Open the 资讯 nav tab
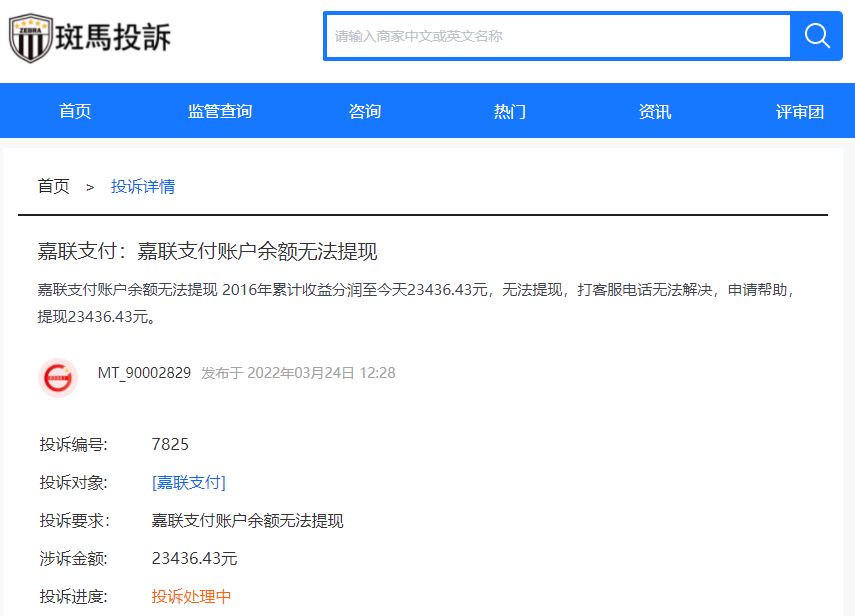Image resolution: width=855 pixels, height=616 pixels. [655, 111]
